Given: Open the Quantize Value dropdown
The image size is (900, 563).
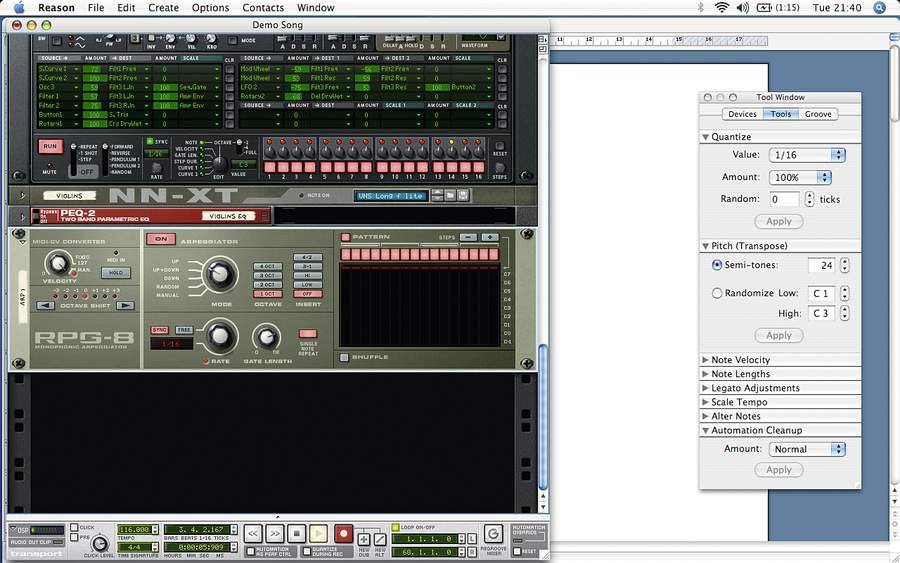Looking at the screenshot, I should tap(807, 155).
